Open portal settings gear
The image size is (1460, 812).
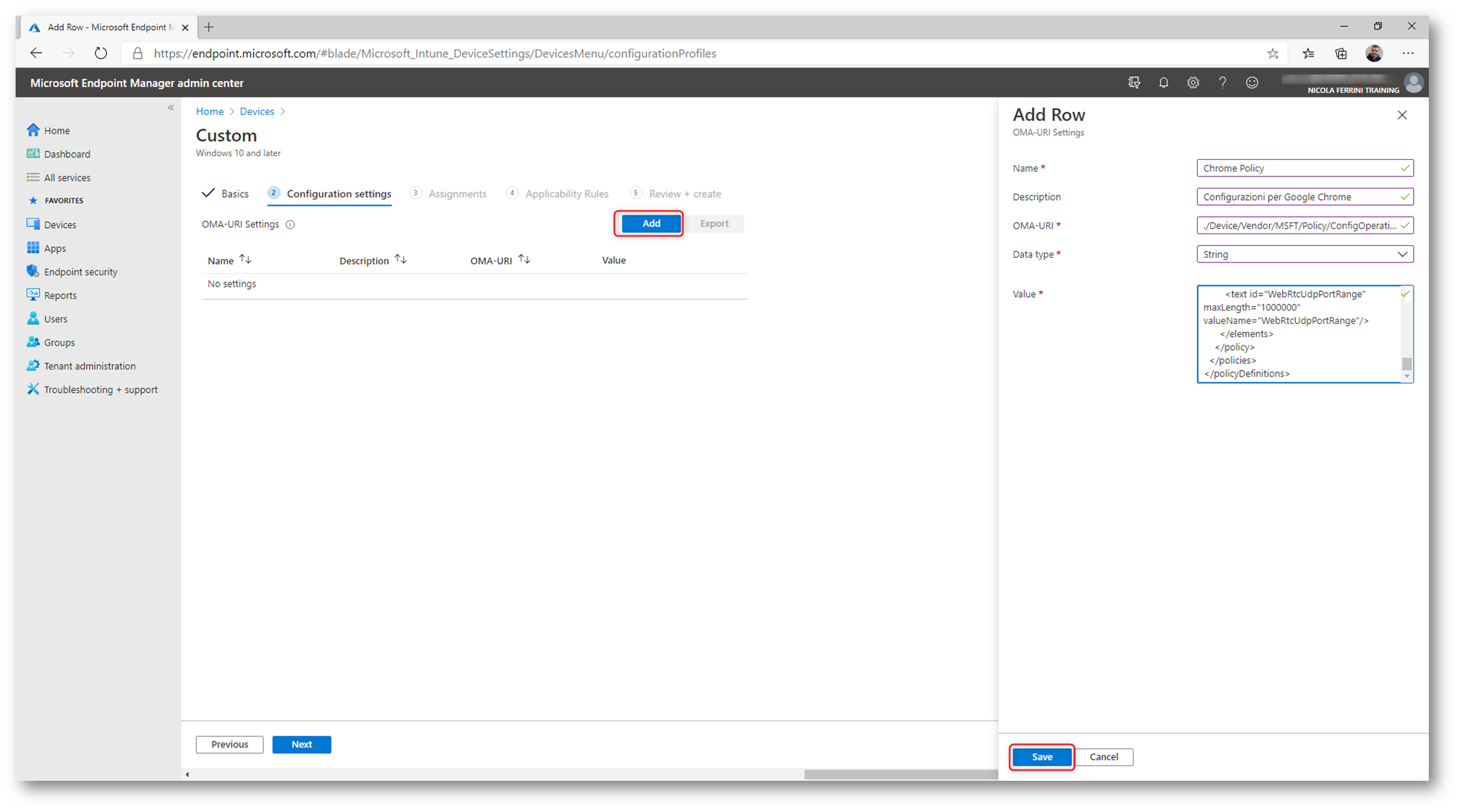pyautogui.click(x=1193, y=83)
